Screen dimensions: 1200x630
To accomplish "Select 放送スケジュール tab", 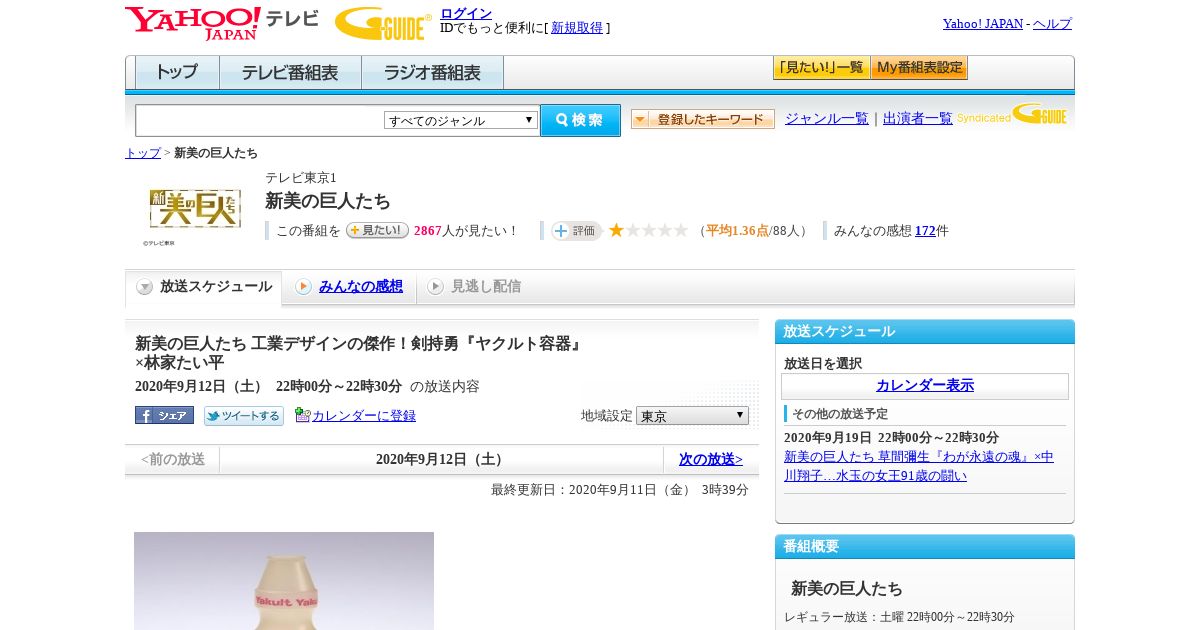I will [204, 287].
